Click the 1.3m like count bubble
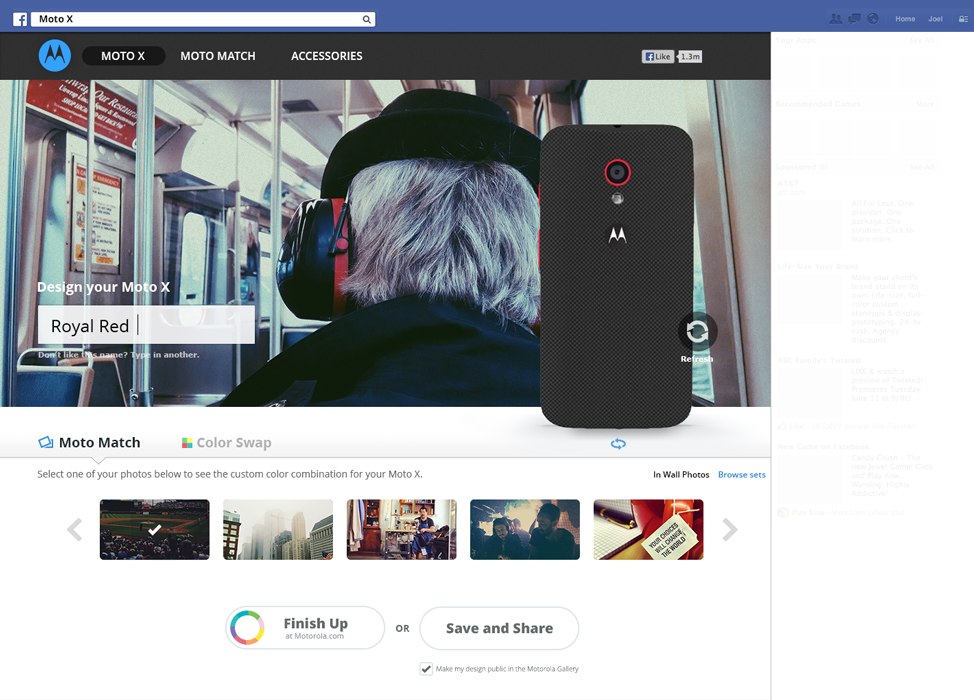Screen dimensions: 974x700 tap(690, 57)
